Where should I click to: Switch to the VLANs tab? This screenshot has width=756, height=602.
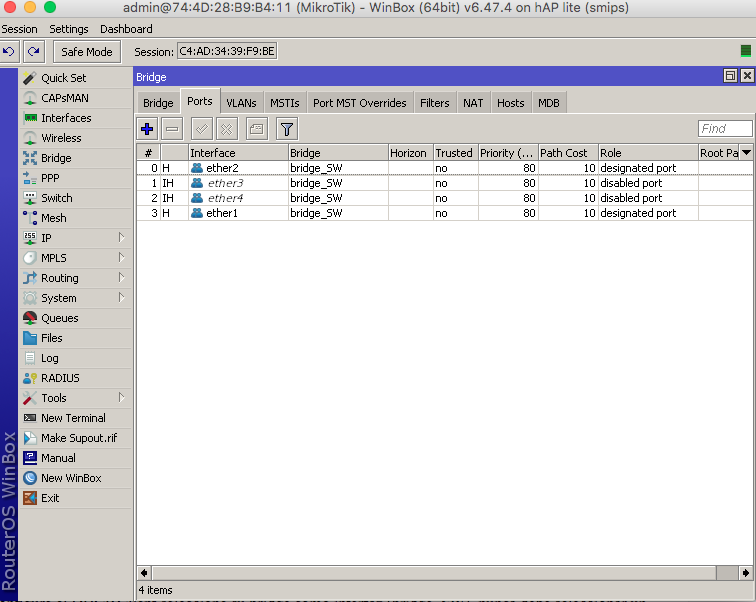[x=242, y=103]
